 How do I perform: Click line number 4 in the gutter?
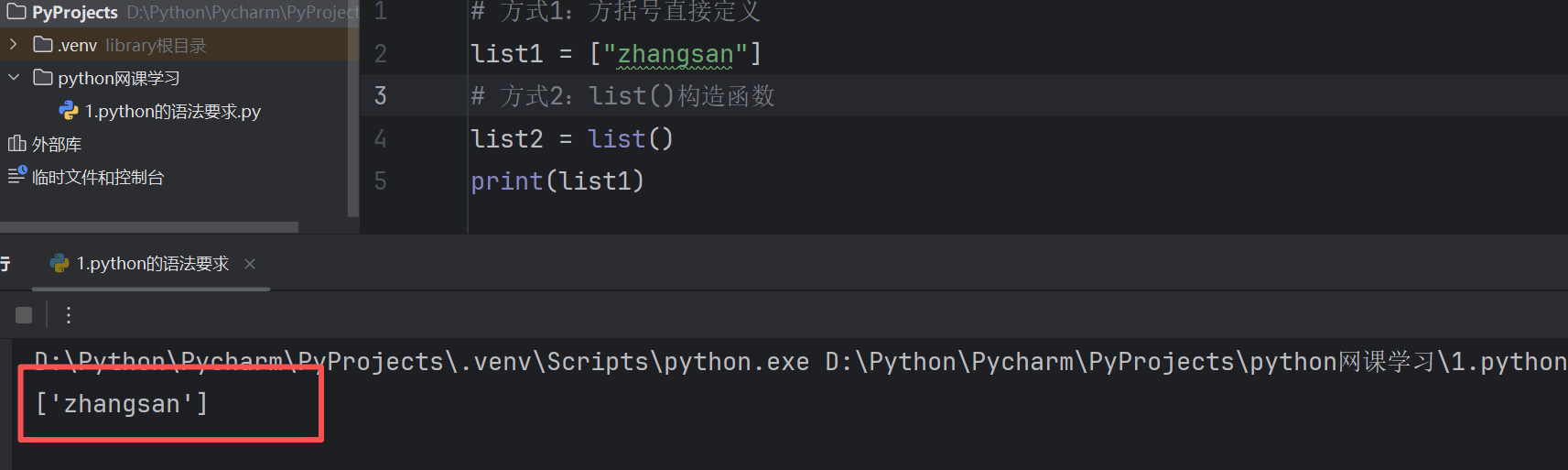pos(381,138)
